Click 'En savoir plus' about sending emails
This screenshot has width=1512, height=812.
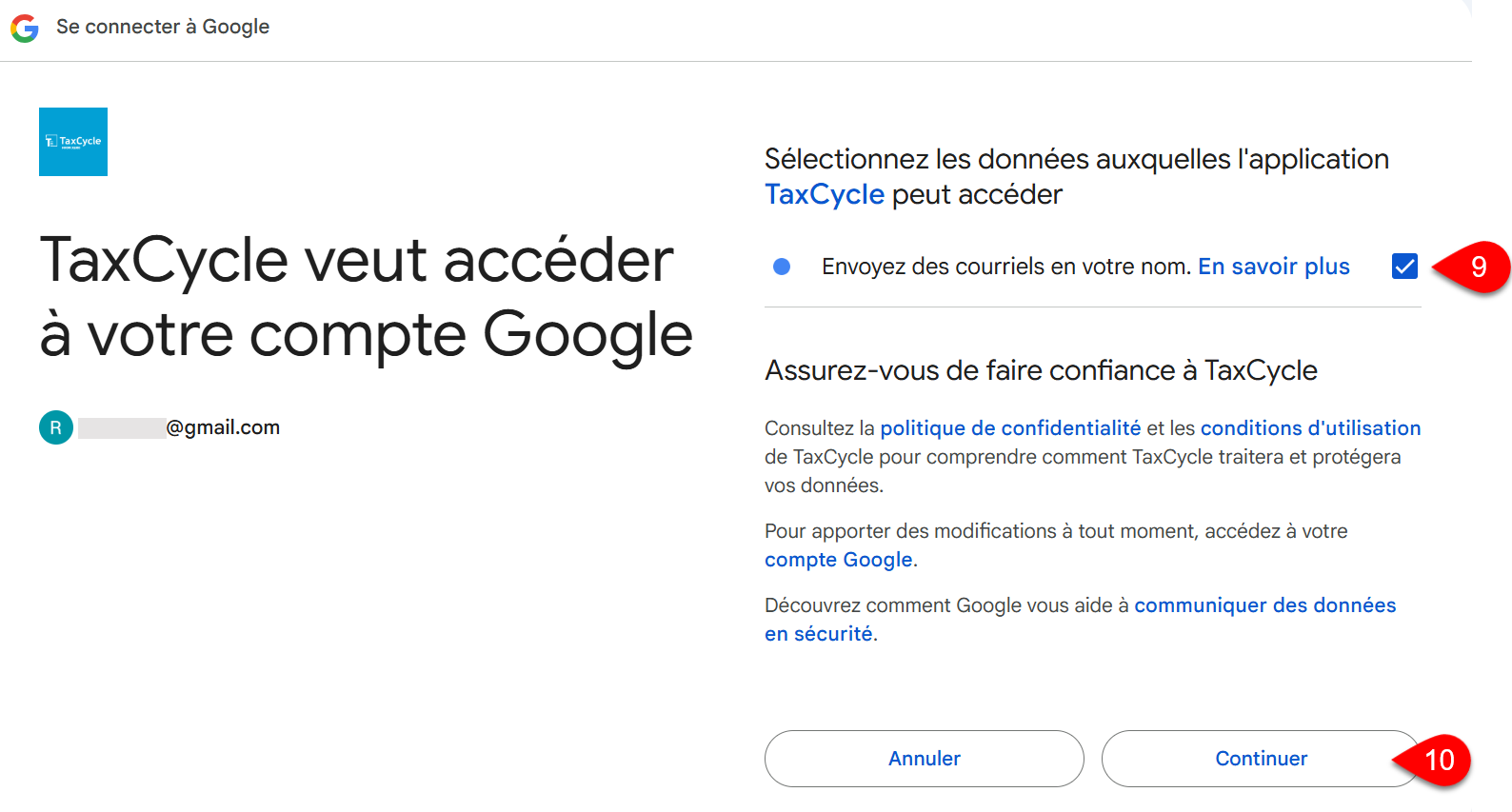pyautogui.click(x=1273, y=267)
